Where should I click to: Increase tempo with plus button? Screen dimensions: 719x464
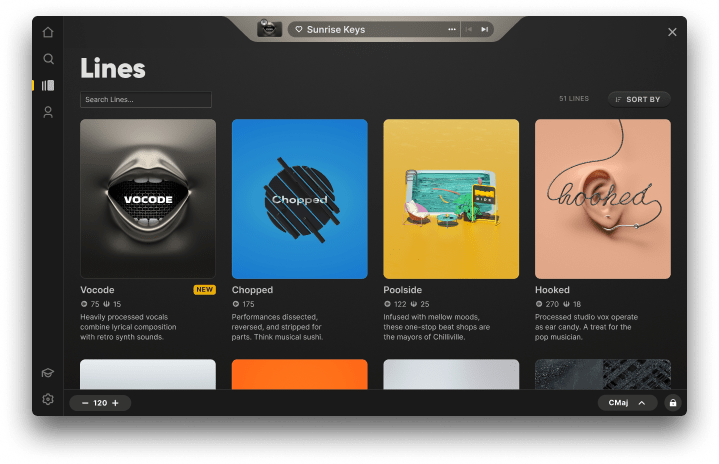[x=116, y=403]
